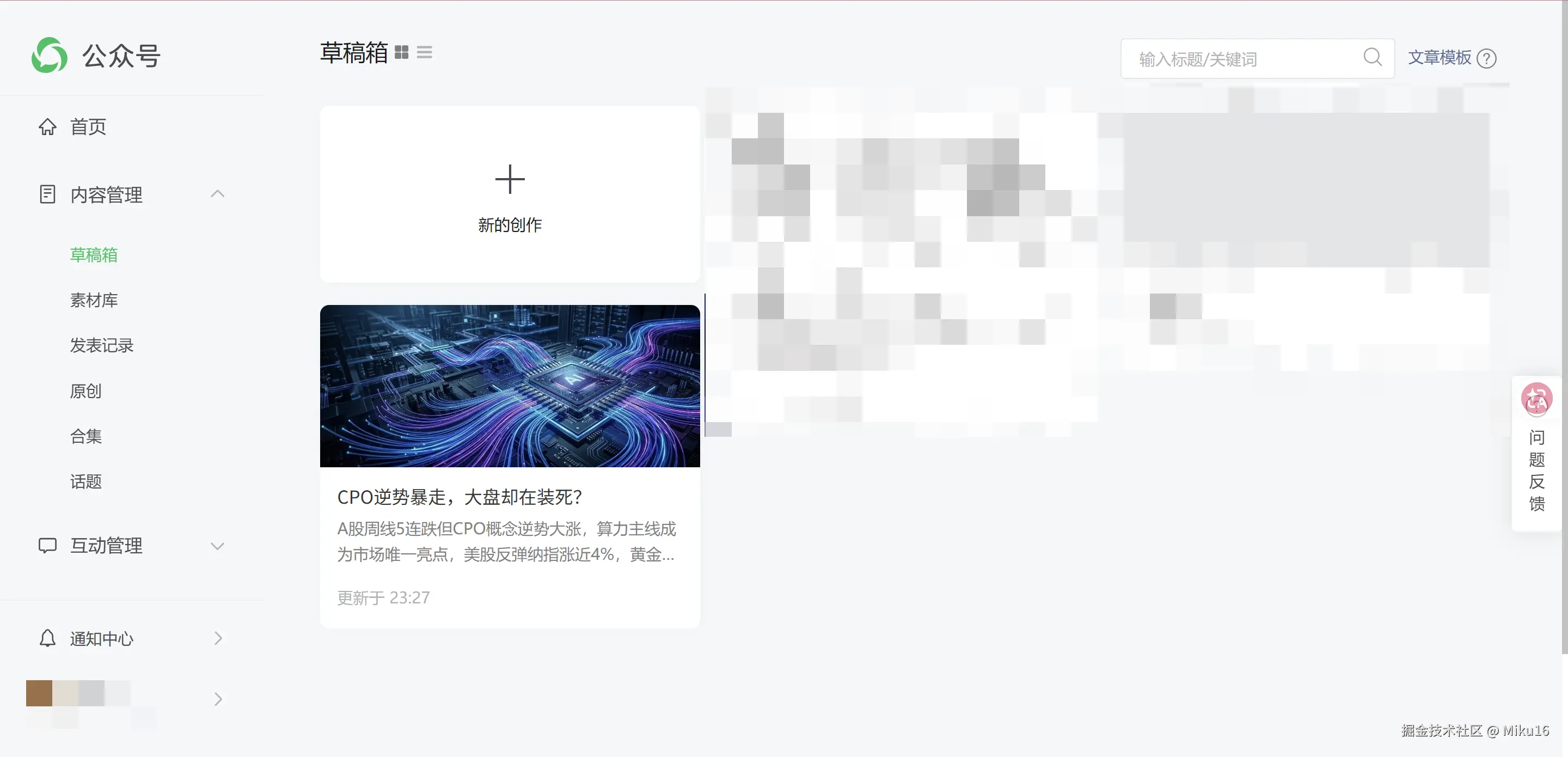Open the 发表记录 menu item
This screenshot has width=1568, height=757.
point(102,345)
